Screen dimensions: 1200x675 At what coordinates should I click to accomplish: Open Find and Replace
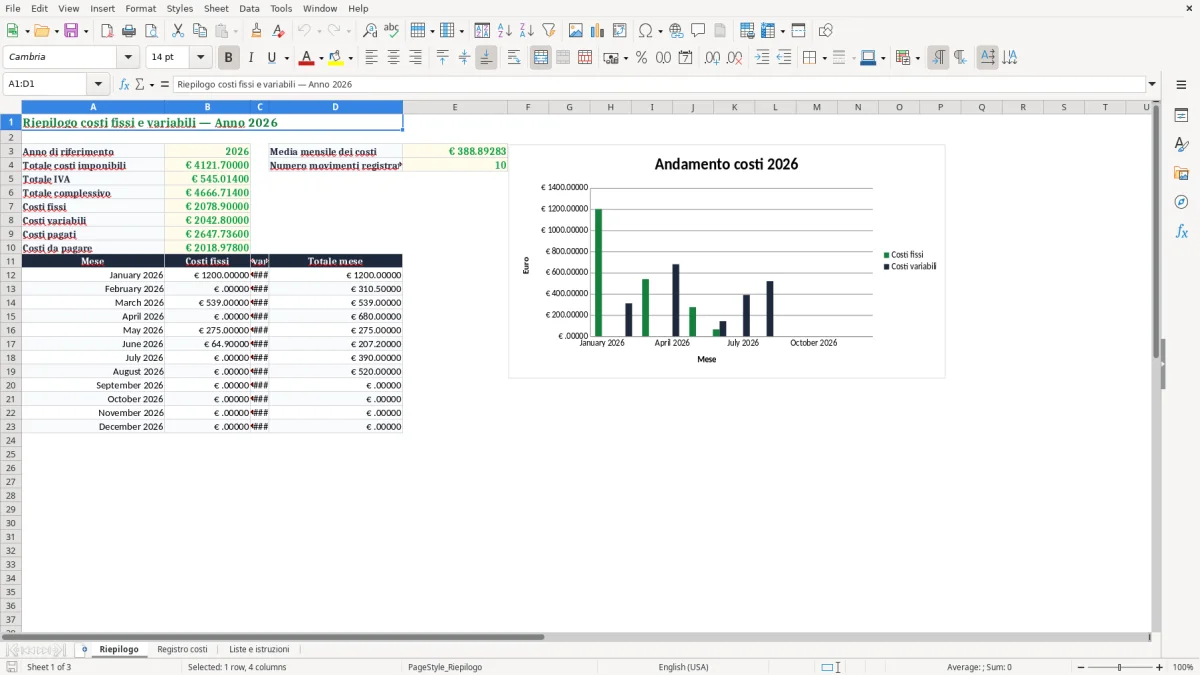[x=370, y=31]
